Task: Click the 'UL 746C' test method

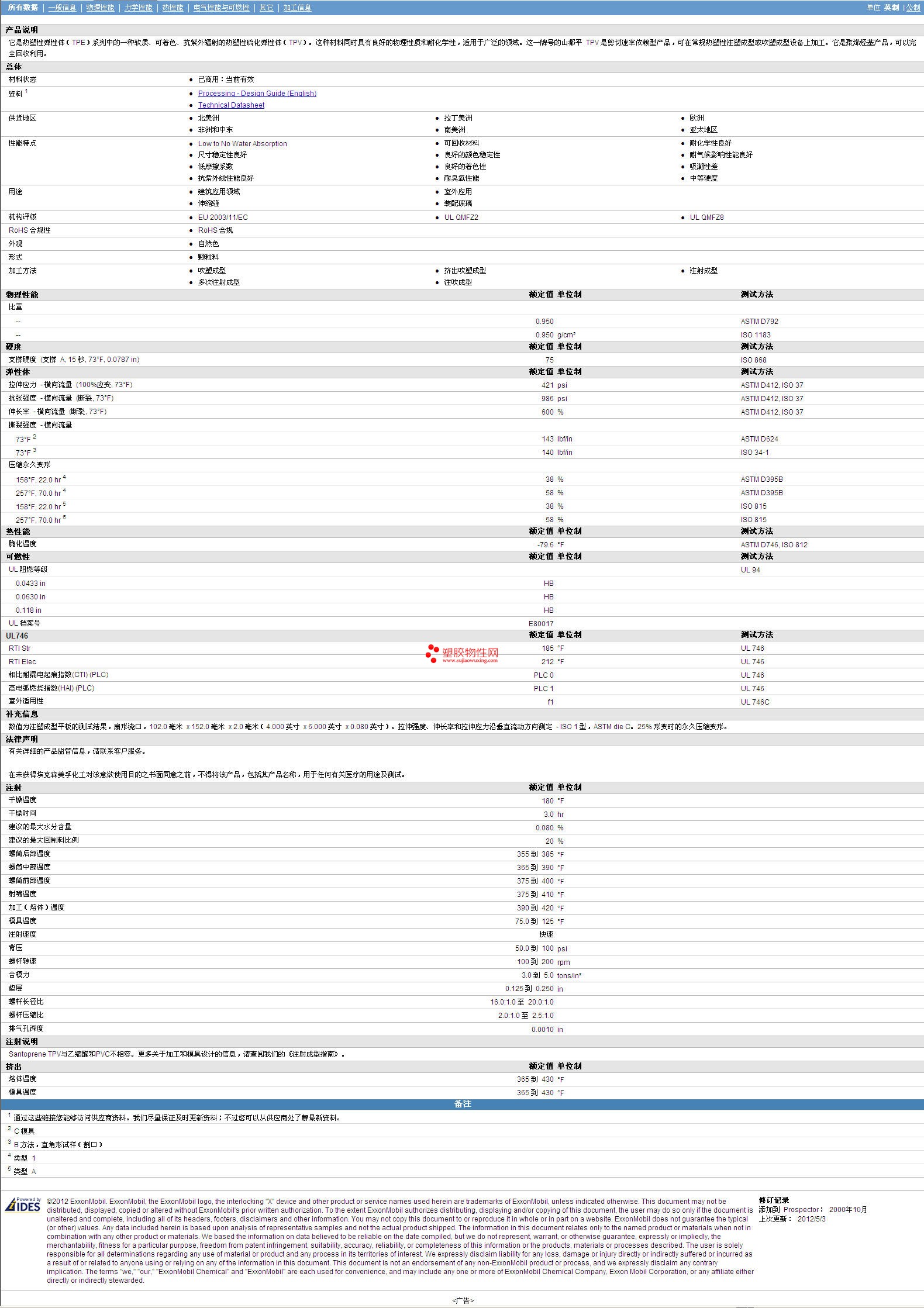Action: click(x=755, y=702)
